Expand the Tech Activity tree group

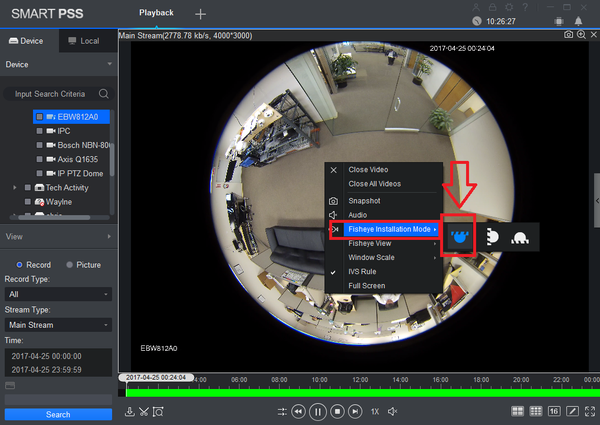point(14,187)
